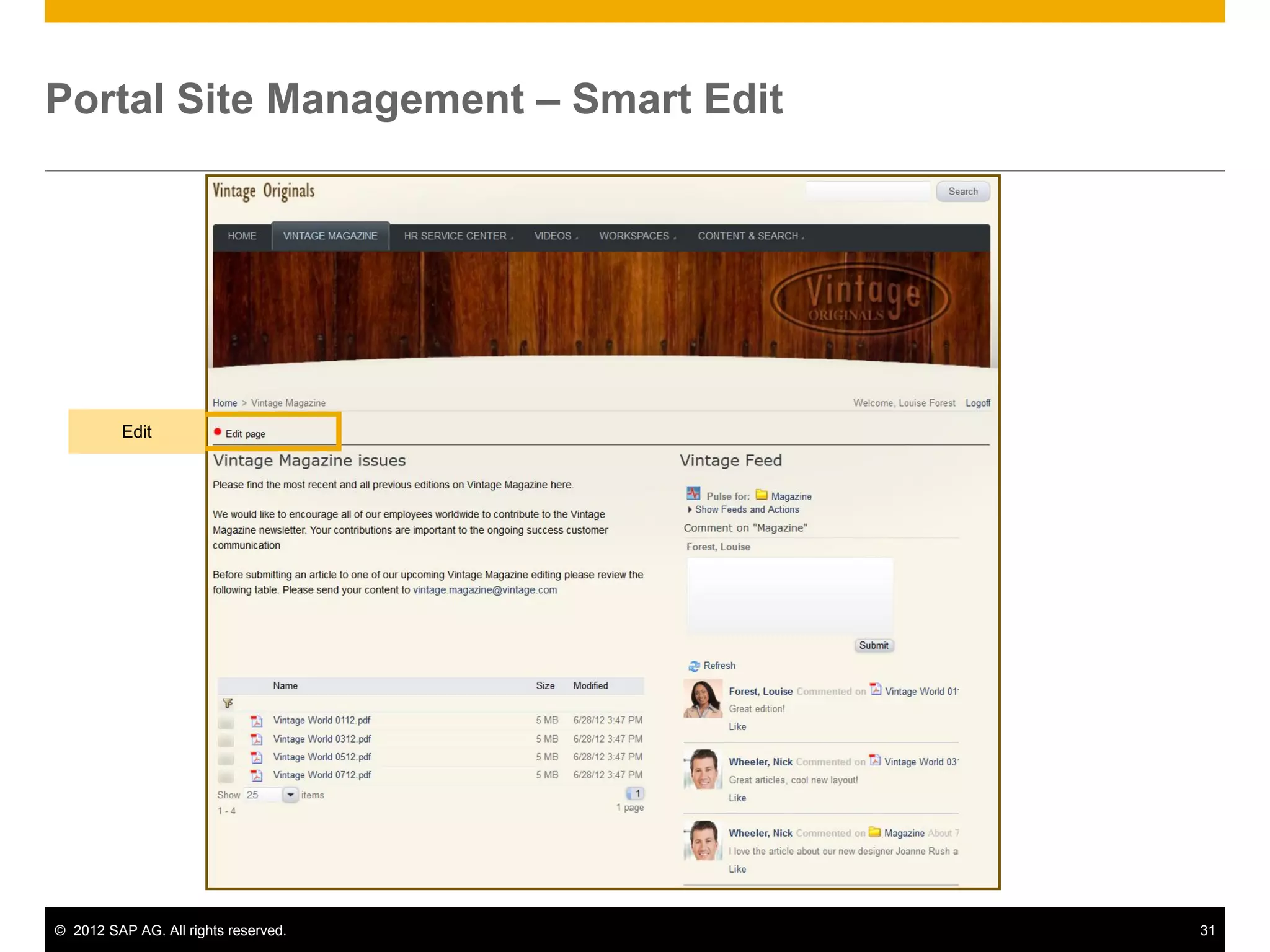Screen dimensions: 1270x952
Task: Open Vintage World 0312.pdf file link
Action: click(322, 739)
